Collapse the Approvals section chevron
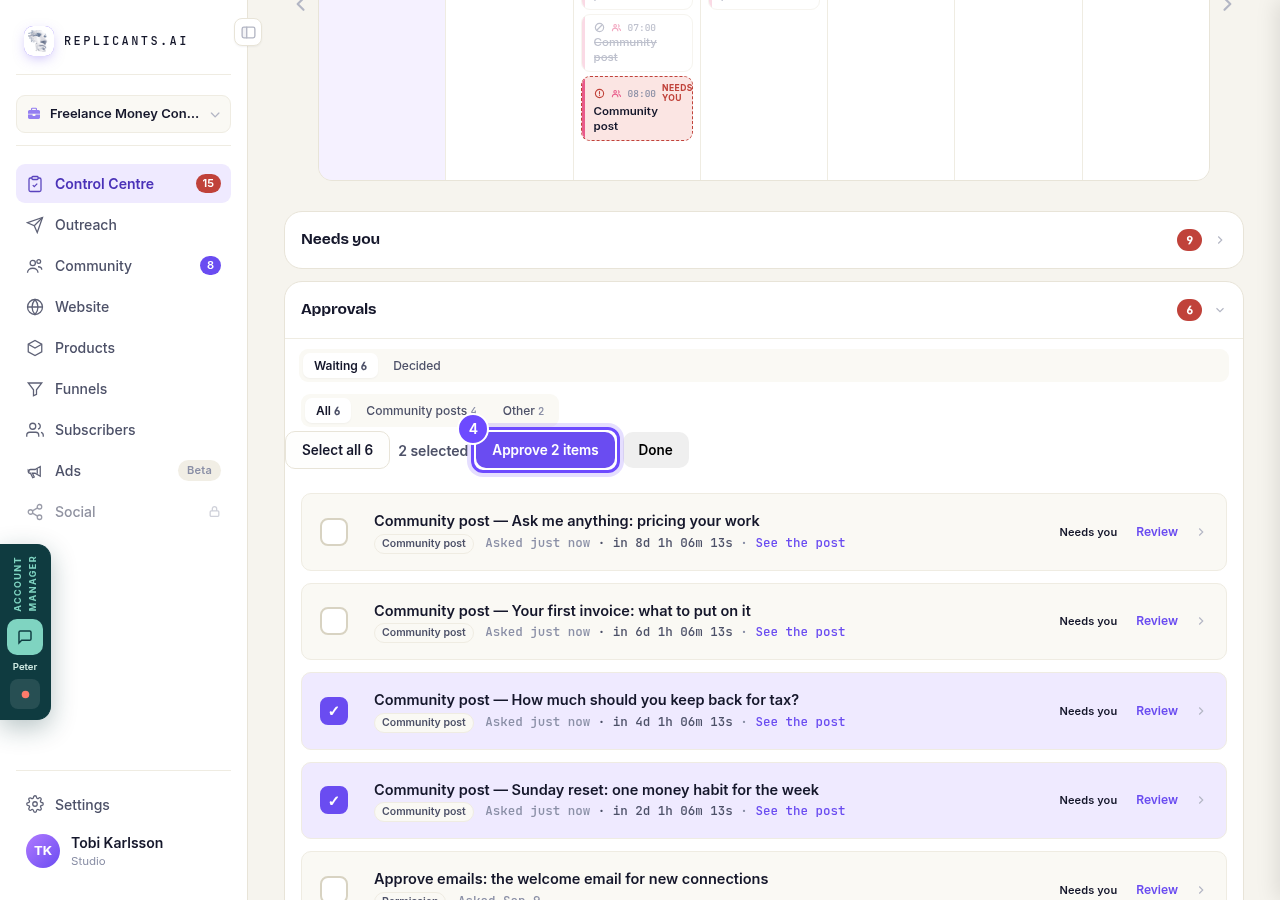This screenshot has height=900, width=1280. point(1220,310)
